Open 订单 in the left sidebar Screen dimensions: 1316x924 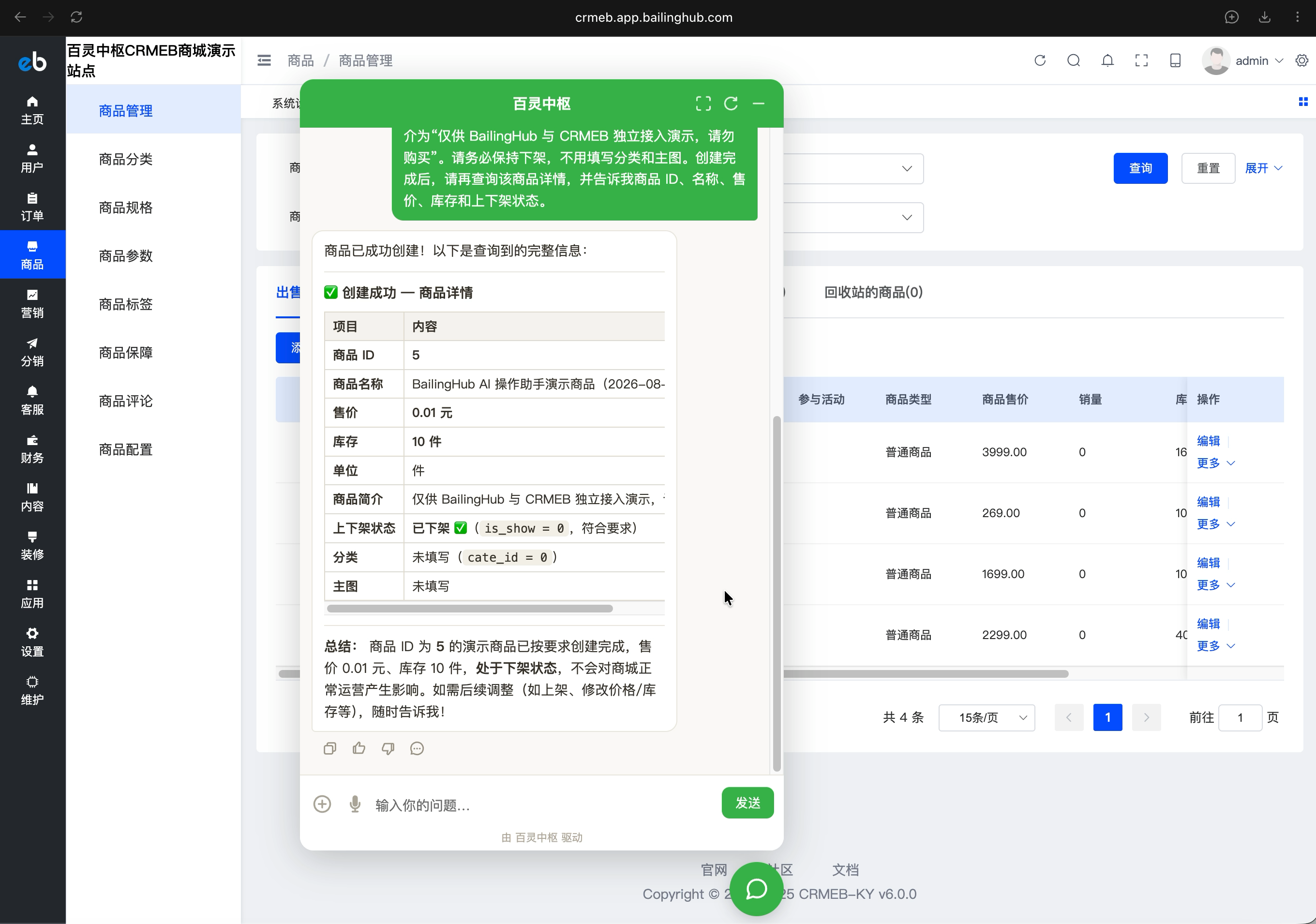33,207
